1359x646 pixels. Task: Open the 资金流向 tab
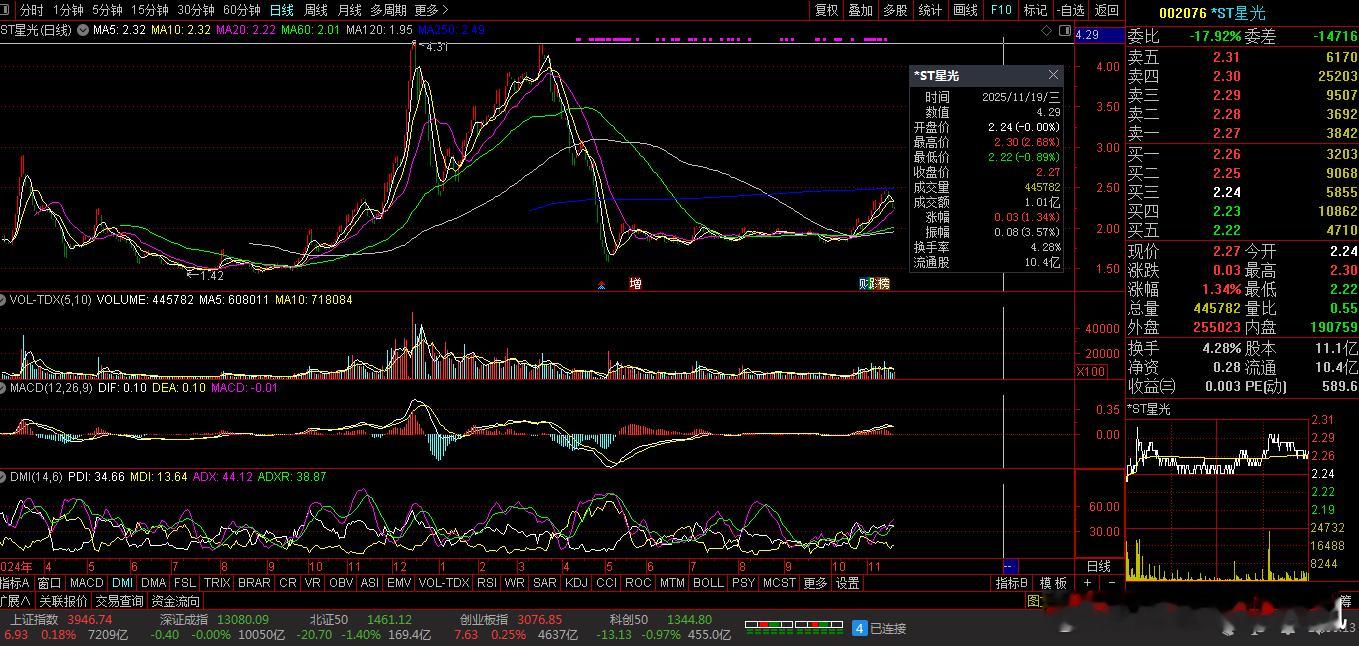click(x=176, y=601)
